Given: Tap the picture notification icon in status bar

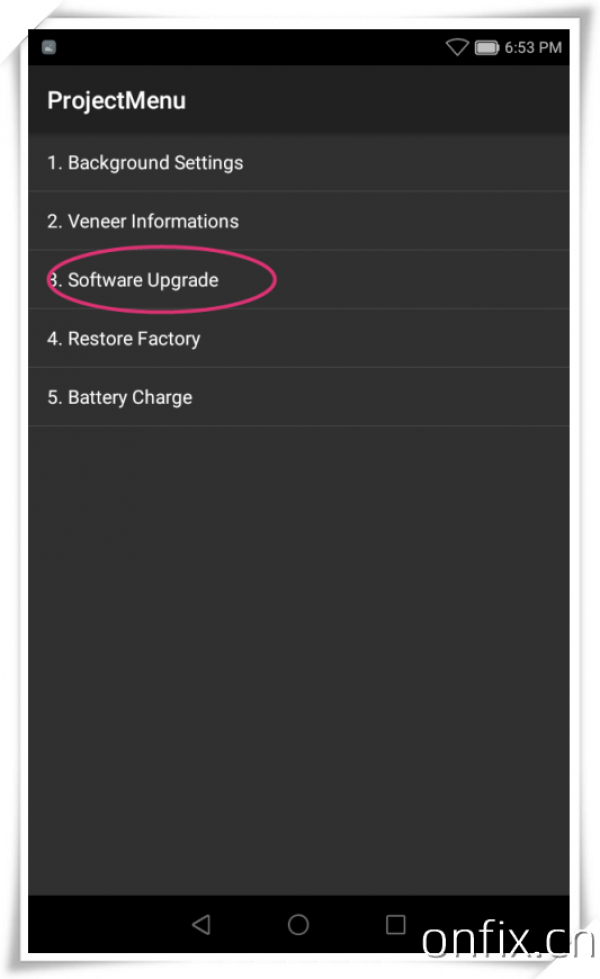Looking at the screenshot, I should pos(49,47).
